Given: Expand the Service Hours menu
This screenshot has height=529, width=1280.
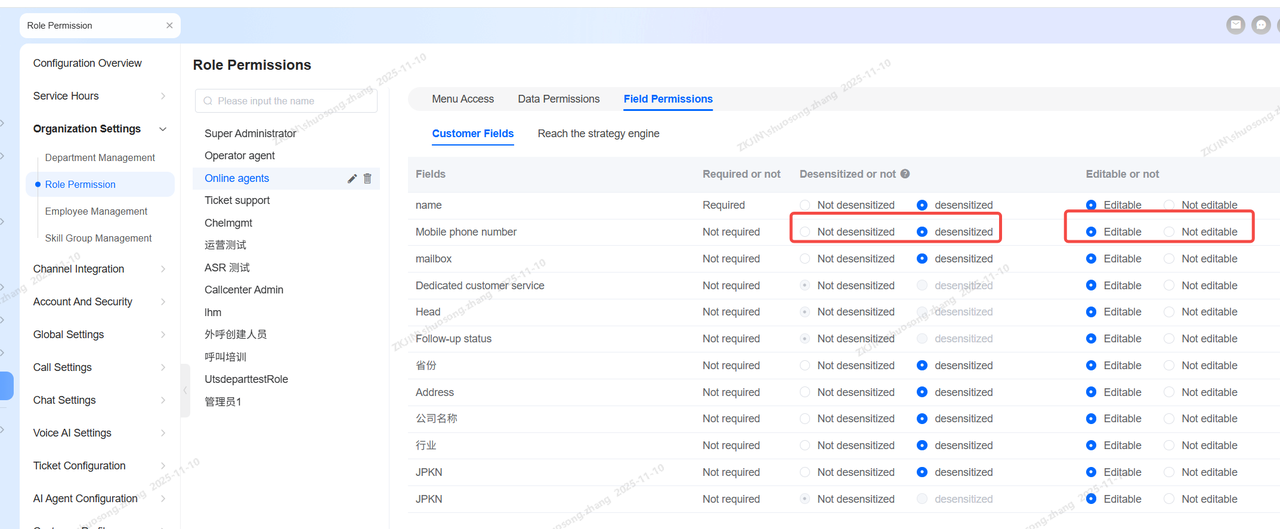Looking at the screenshot, I should pyautogui.click(x=163, y=96).
